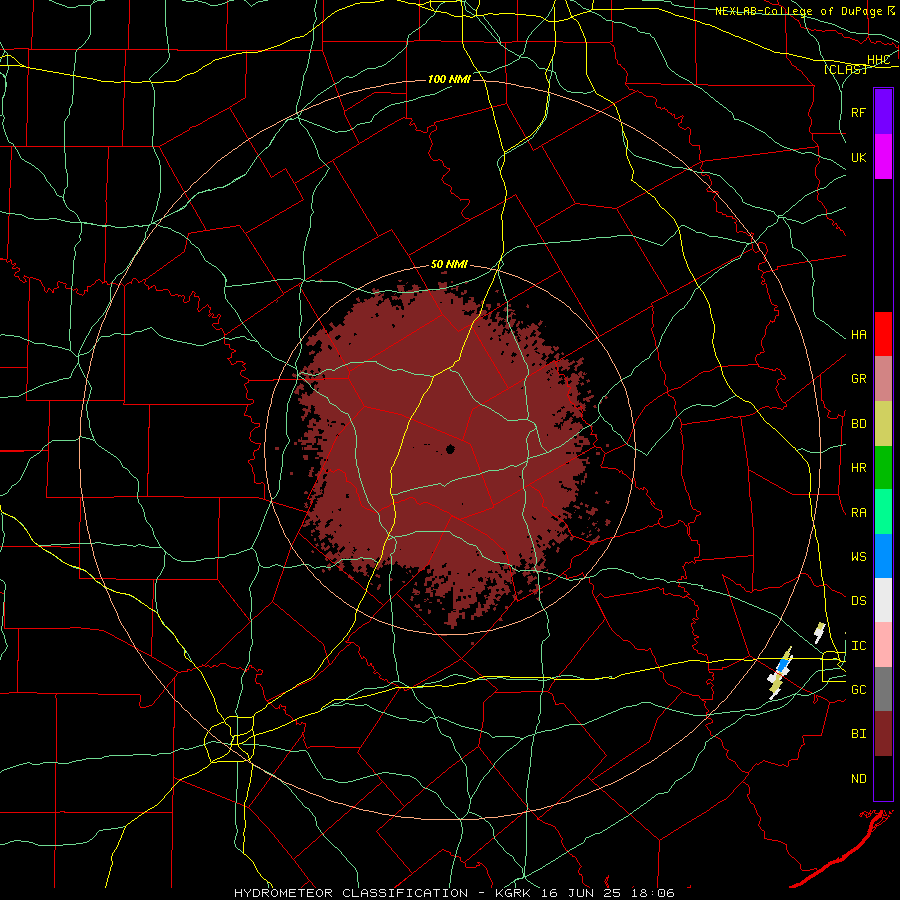
Task: Click the small white echo above the blue streak
Action: (x=820, y=632)
